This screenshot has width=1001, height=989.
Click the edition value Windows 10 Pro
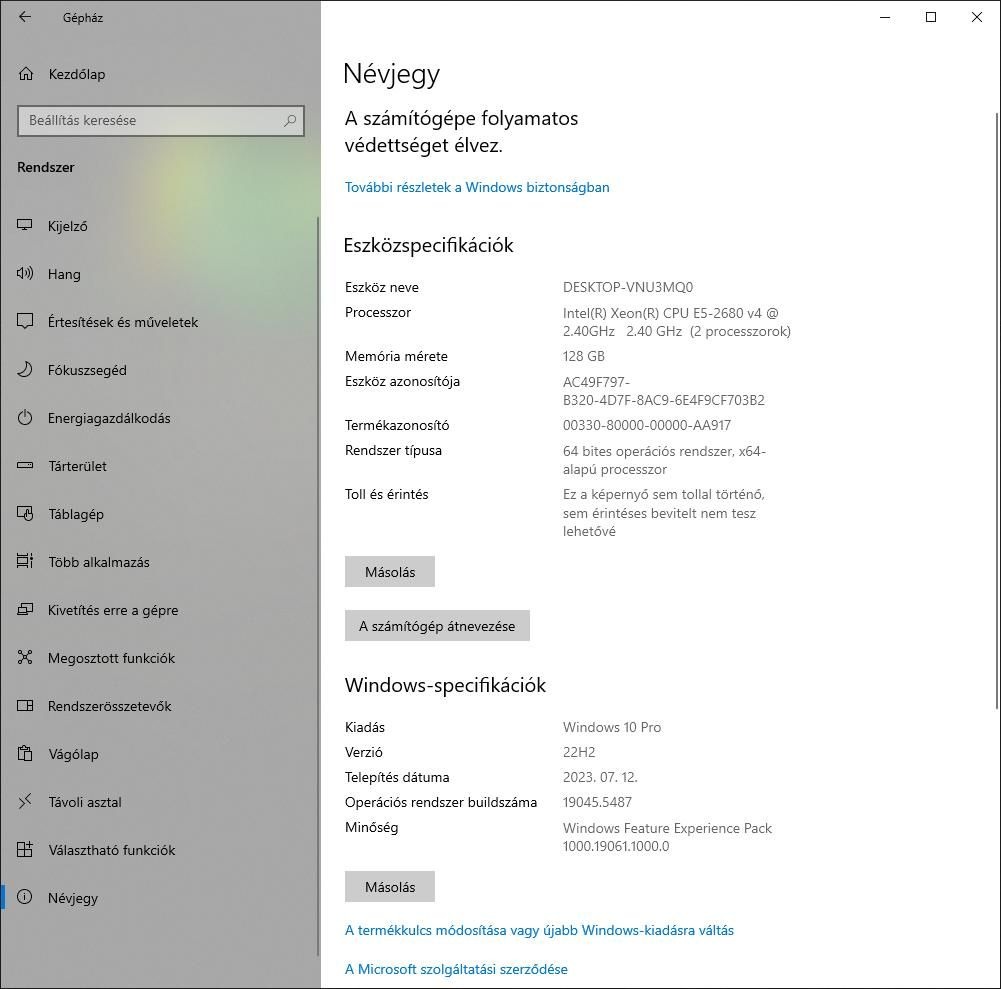(x=612, y=727)
